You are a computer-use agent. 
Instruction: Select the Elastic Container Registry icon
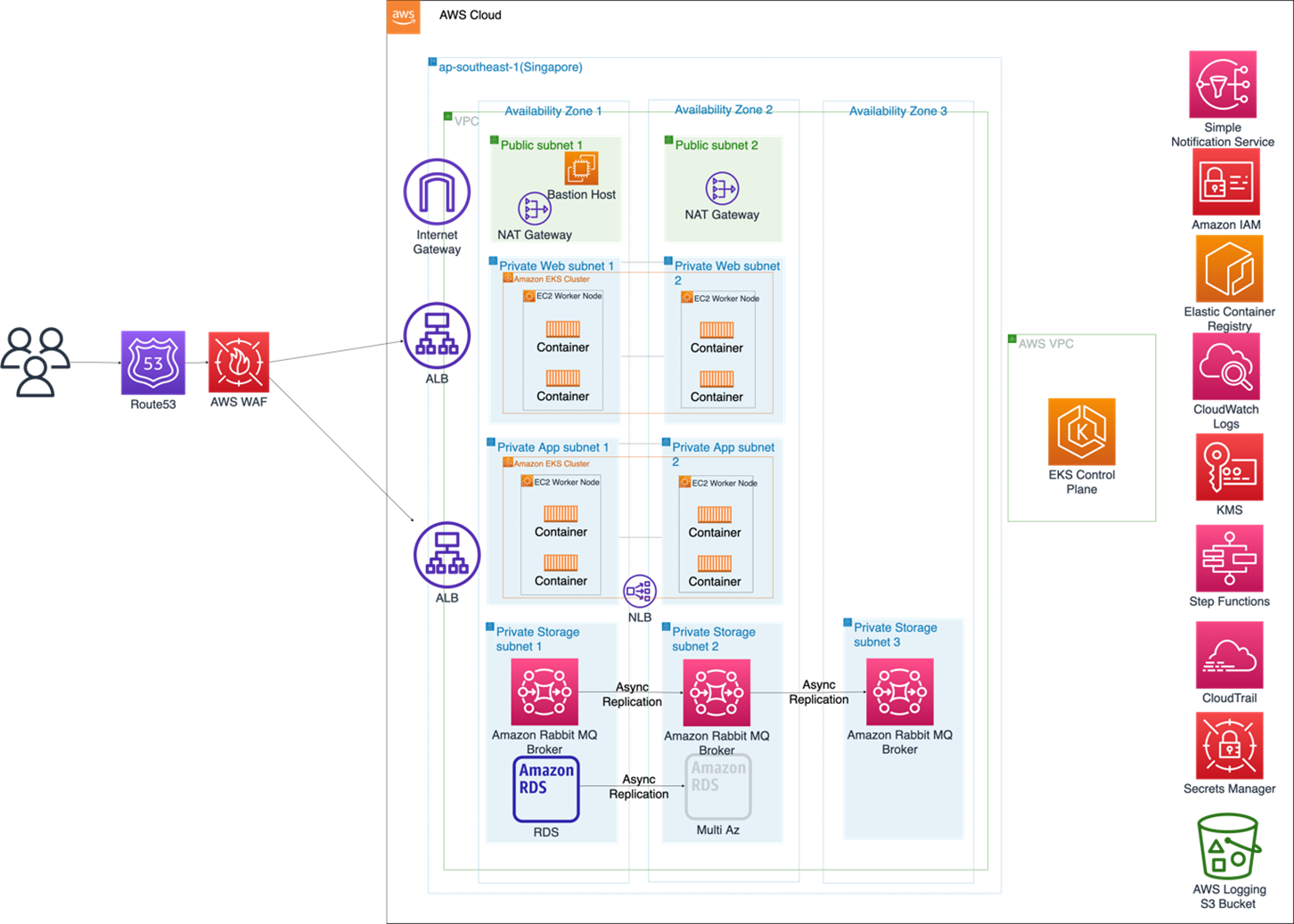click(1230, 270)
